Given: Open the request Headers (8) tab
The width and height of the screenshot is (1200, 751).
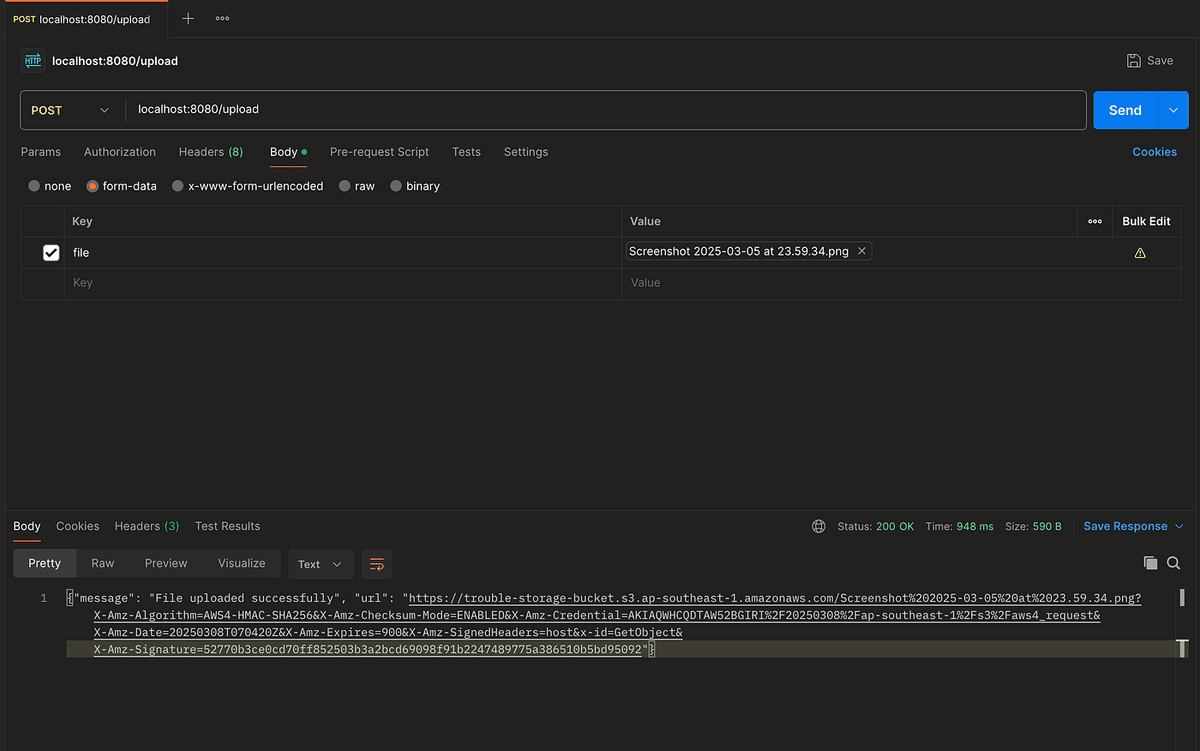Looking at the screenshot, I should [x=211, y=152].
